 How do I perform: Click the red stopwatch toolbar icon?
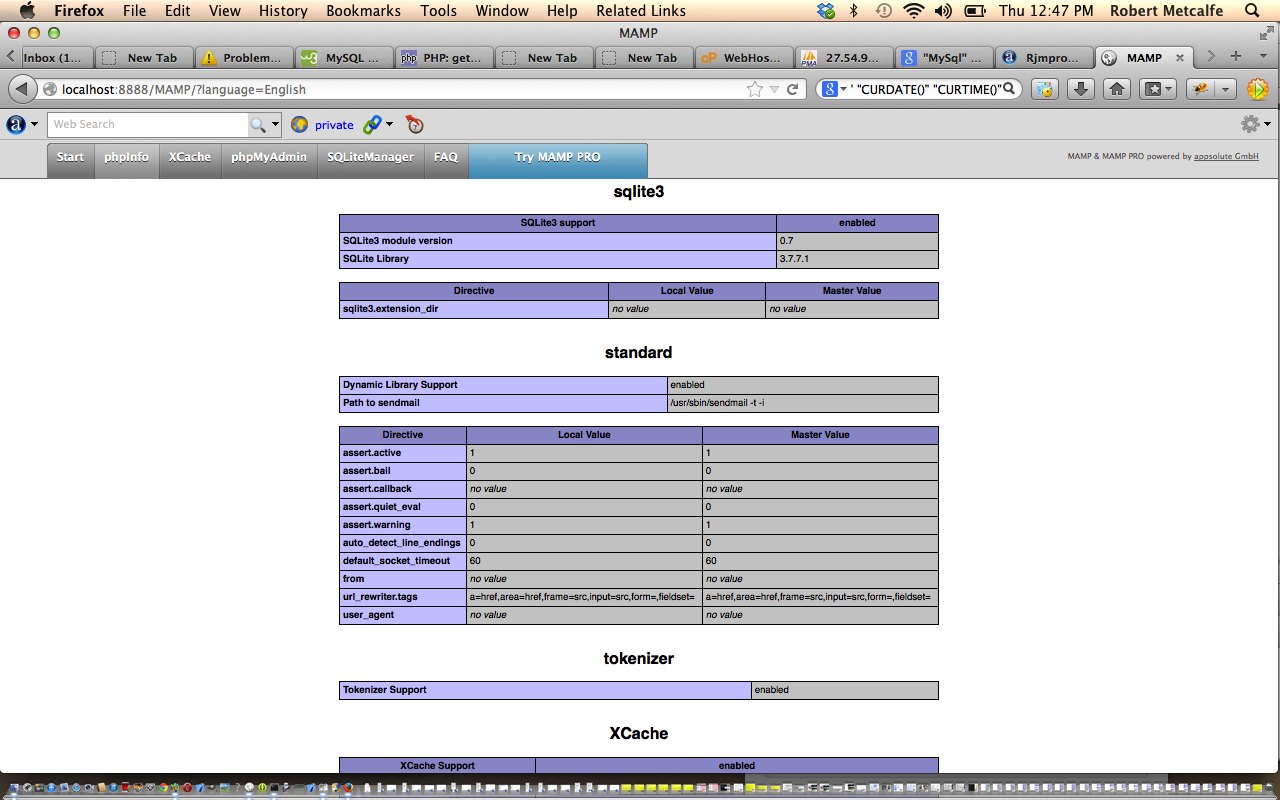coord(415,124)
